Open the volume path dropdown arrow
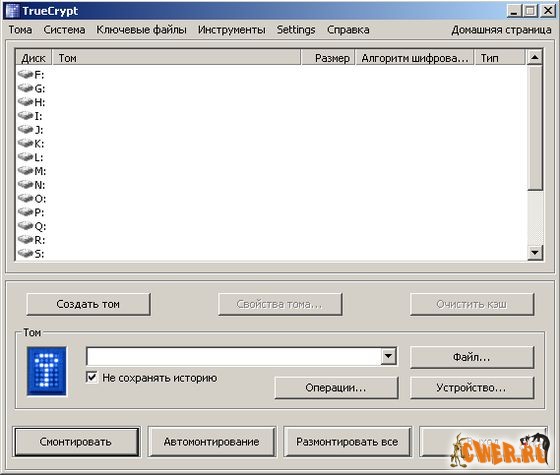560x475 pixels. [x=388, y=356]
